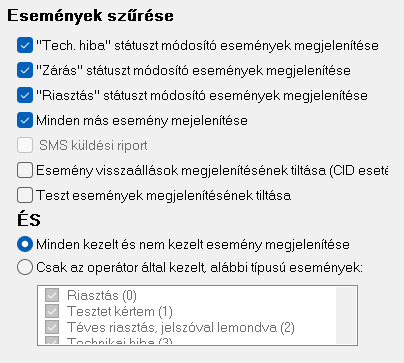Click the Teszt események megjelenítésének tiltása label text
The width and height of the screenshot is (404, 363).
pyautogui.click(x=163, y=196)
